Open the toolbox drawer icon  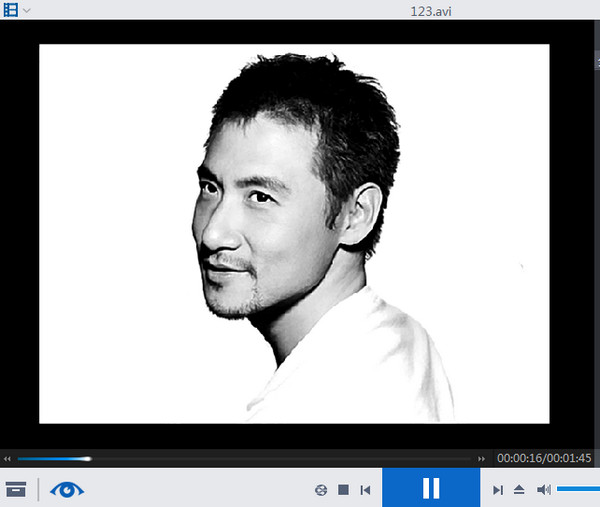[x=16, y=489]
